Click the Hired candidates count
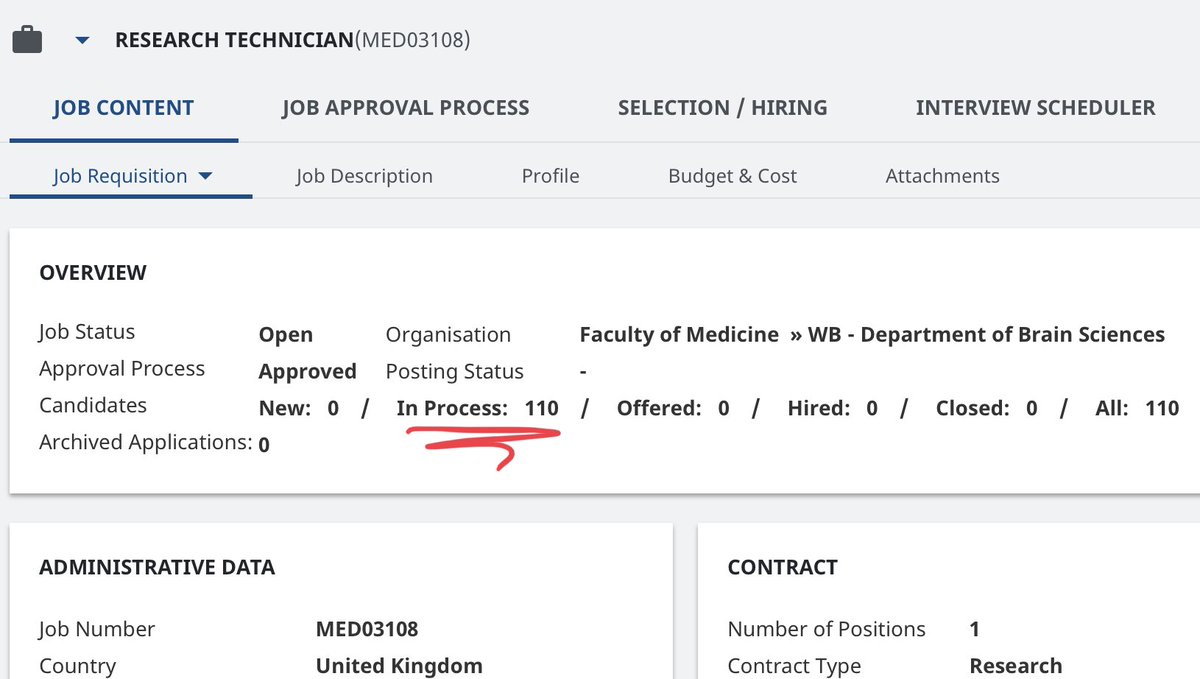 tap(872, 408)
